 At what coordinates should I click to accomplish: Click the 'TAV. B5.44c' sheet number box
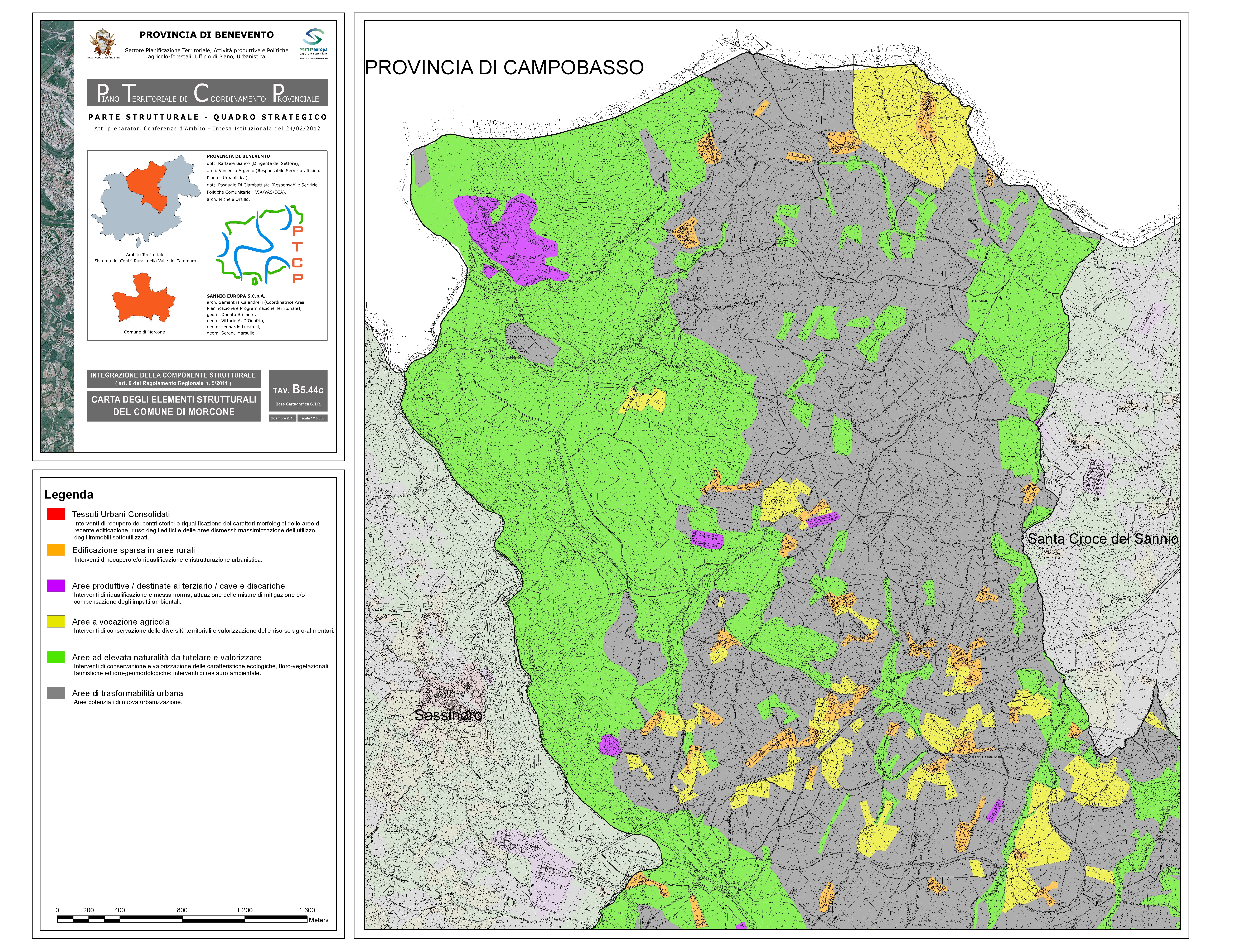(298, 391)
